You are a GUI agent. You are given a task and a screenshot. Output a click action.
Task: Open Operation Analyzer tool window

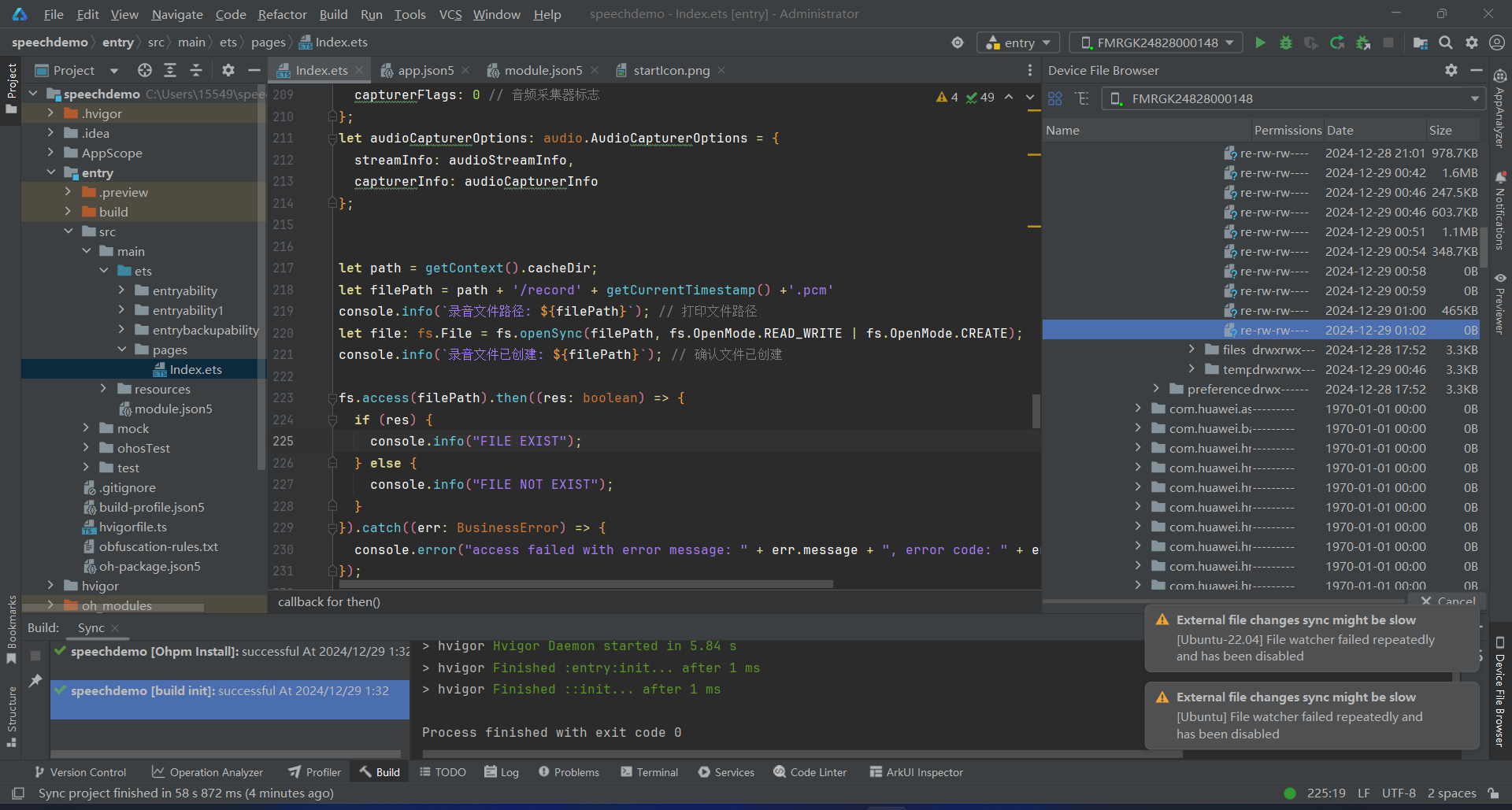point(208,772)
